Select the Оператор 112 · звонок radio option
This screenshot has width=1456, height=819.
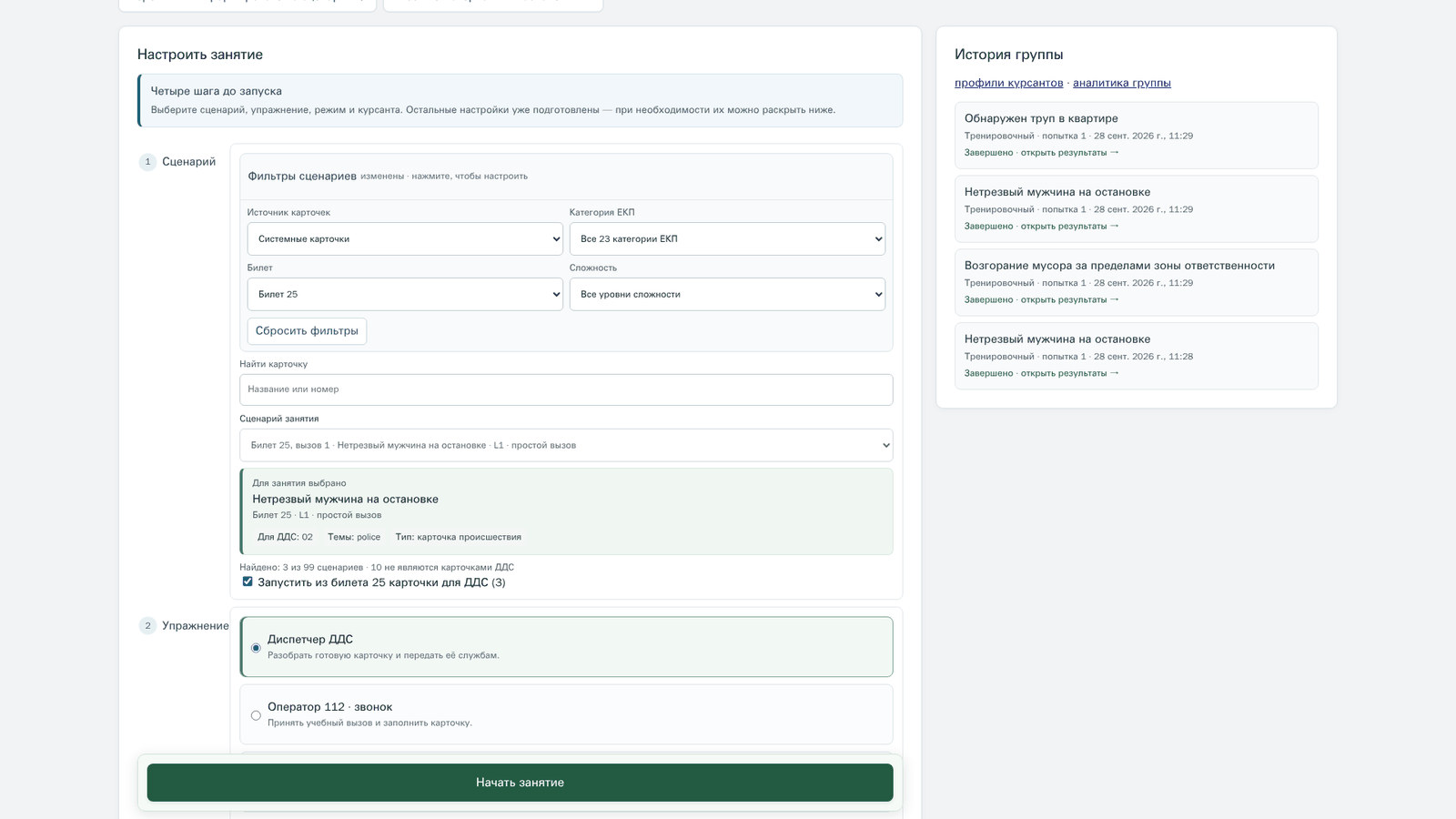click(x=256, y=715)
